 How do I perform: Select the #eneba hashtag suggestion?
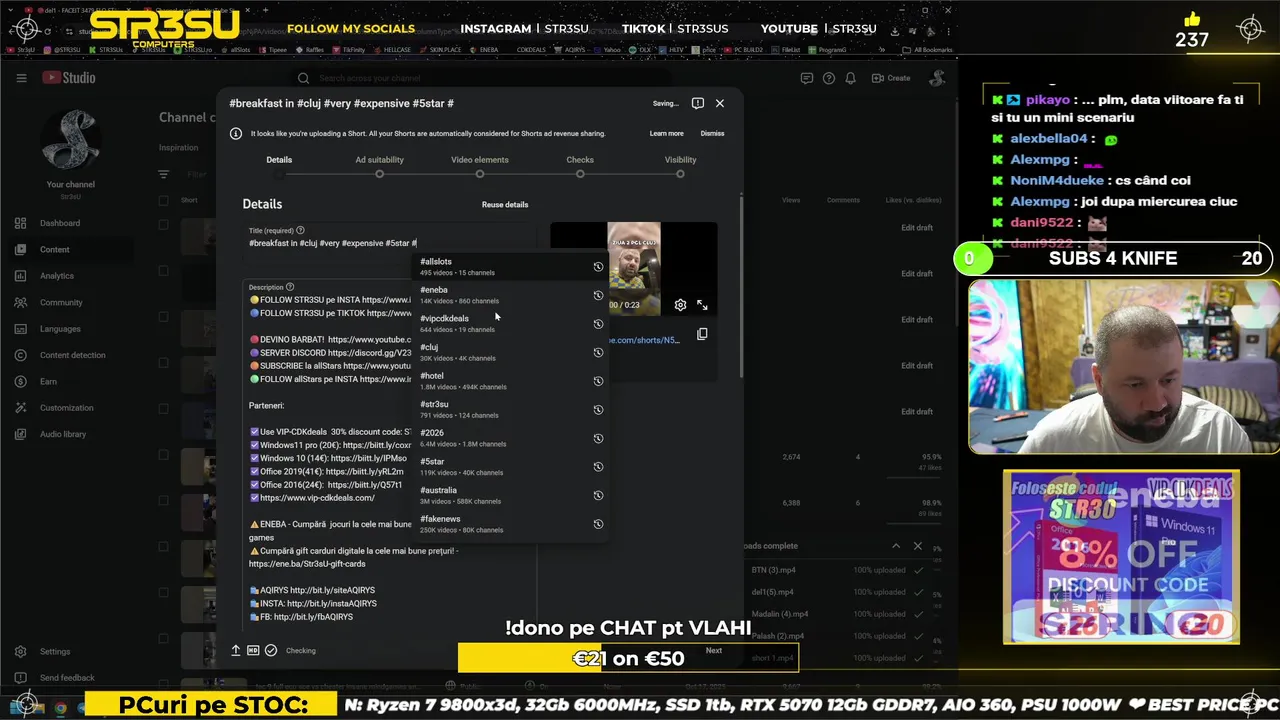click(x=510, y=295)
